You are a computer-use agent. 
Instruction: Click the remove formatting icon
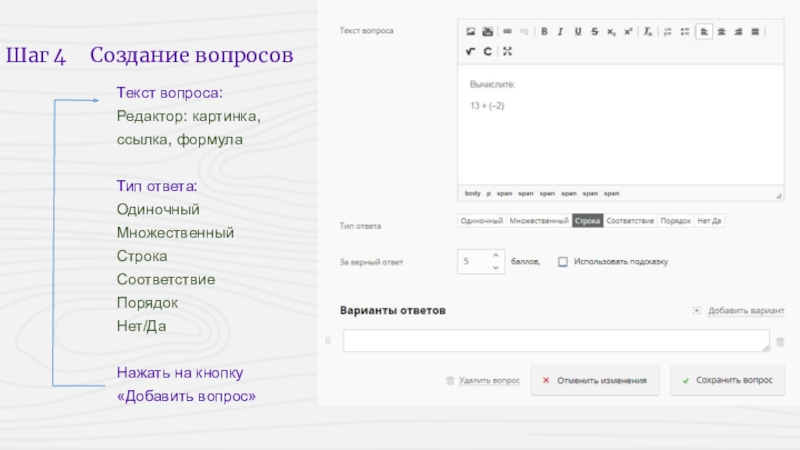pos(648,31)
